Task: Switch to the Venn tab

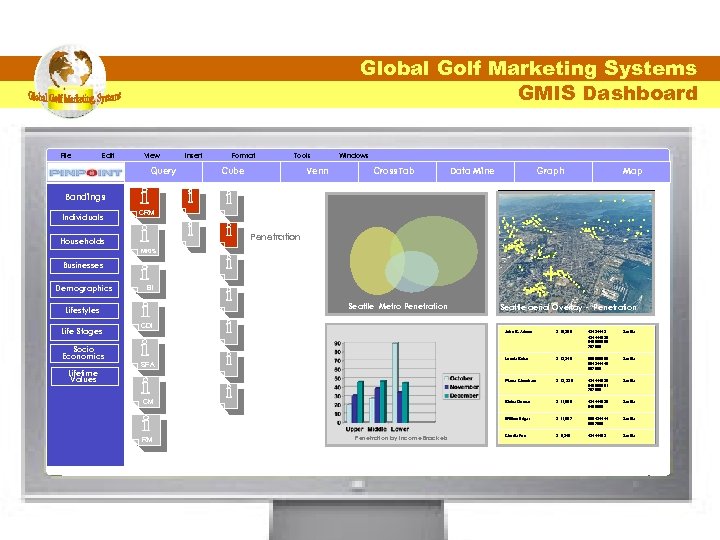Action: (x=320, y=172)
